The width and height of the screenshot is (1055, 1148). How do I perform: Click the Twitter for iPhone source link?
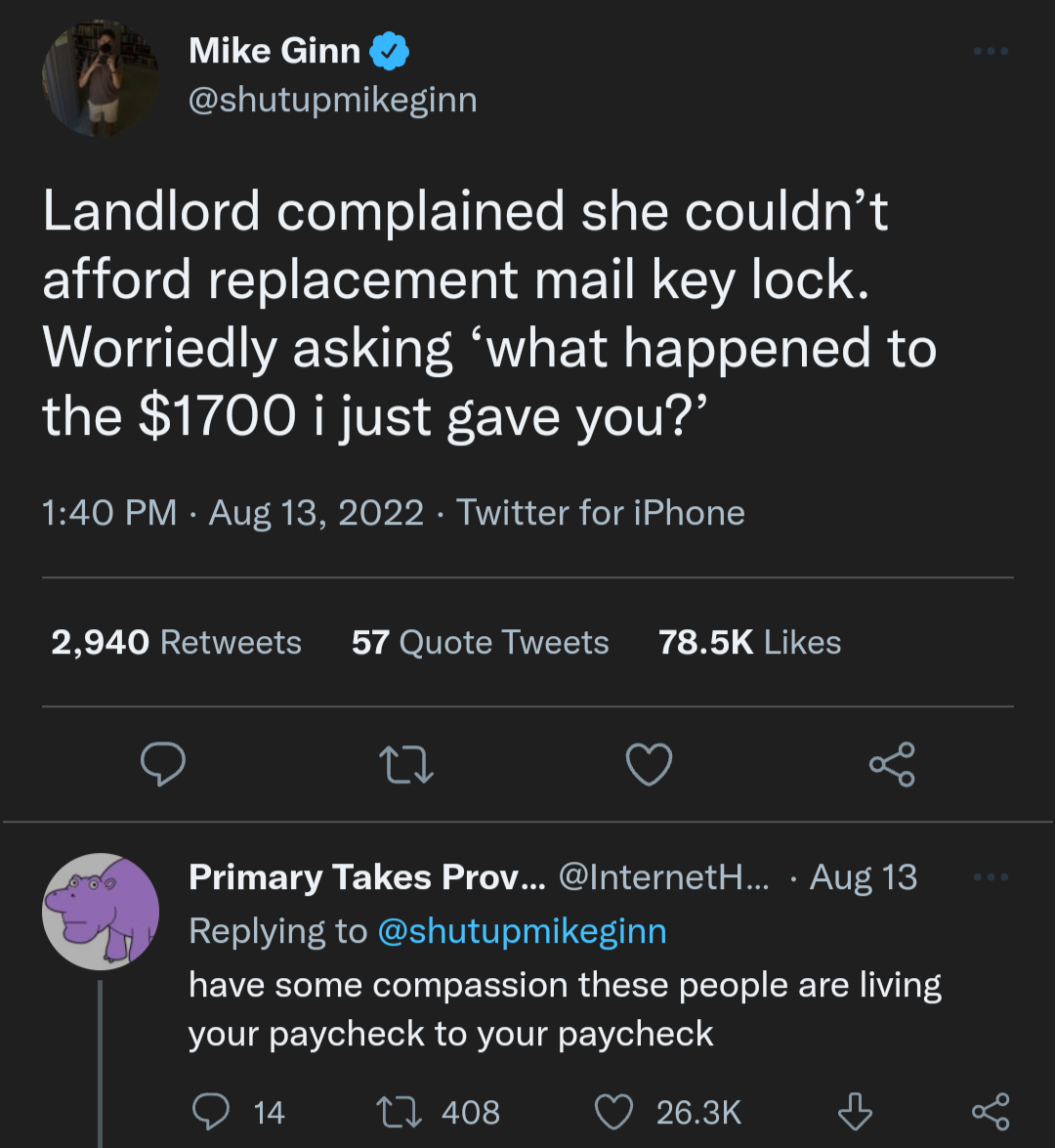coord(601,512)
